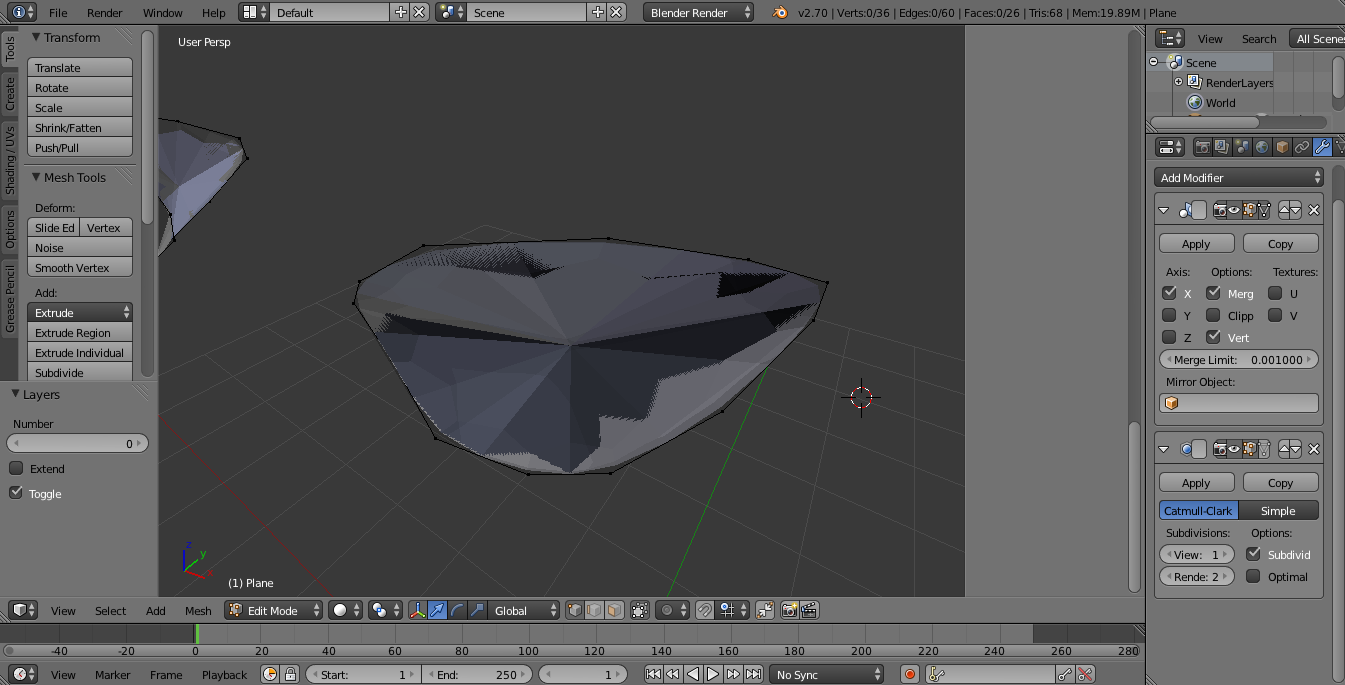Open the Grease Pencil tab
1345x685 pixels.
coord(10,299)
